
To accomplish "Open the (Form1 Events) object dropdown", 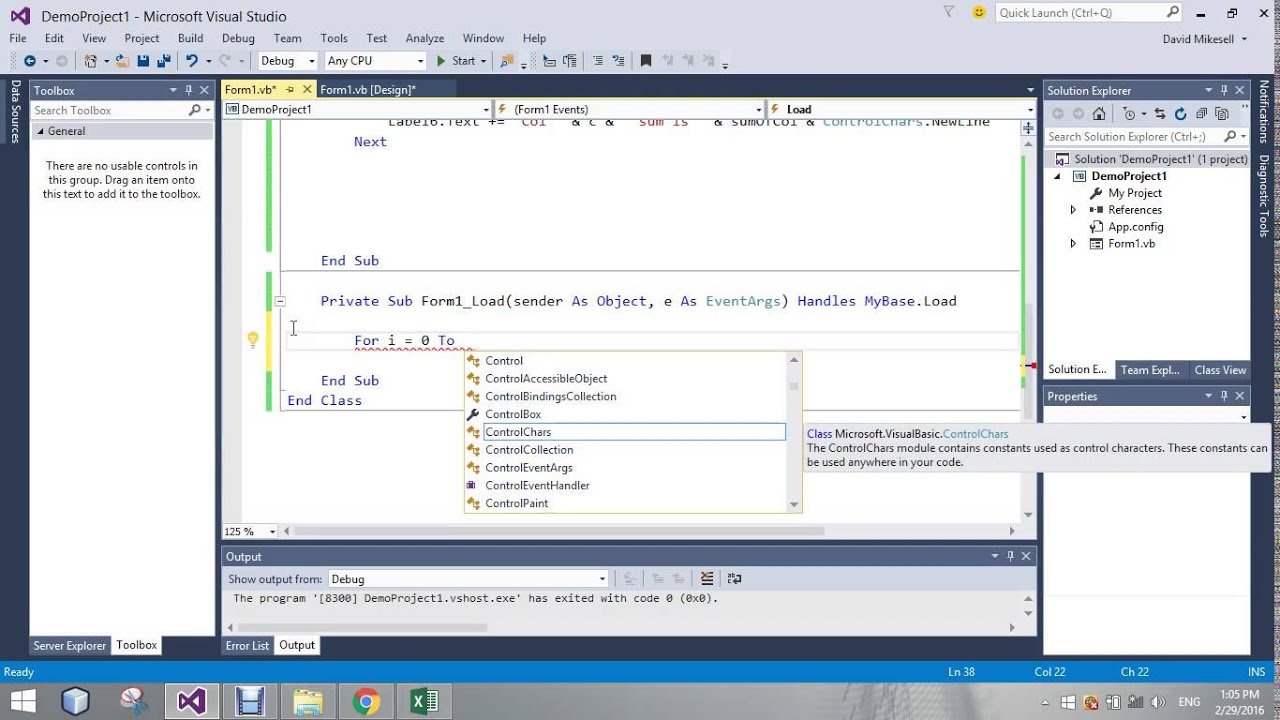I will pyautogui.click(x=630, y=109).
